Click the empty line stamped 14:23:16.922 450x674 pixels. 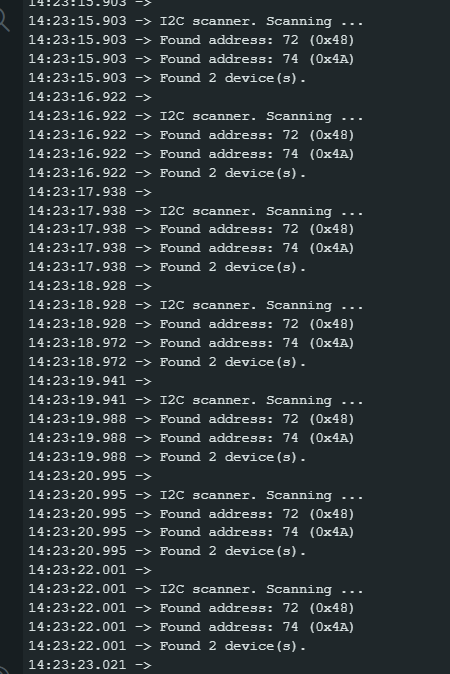click(90, 97)
